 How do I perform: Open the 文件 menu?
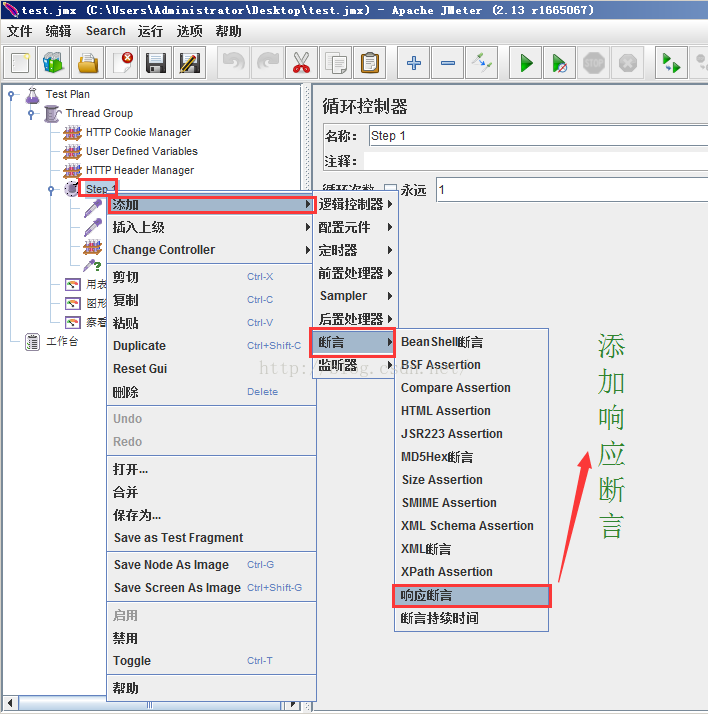[20, 31]
